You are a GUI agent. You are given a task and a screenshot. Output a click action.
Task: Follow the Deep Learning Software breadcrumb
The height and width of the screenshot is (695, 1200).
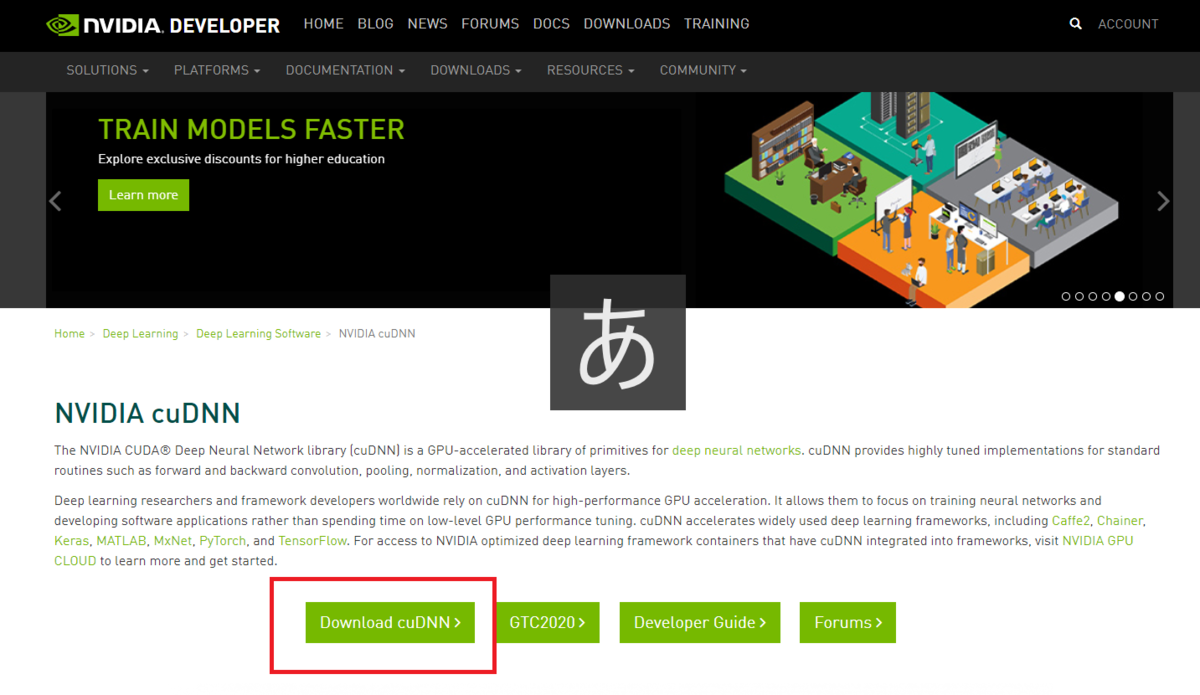point(258,334)
